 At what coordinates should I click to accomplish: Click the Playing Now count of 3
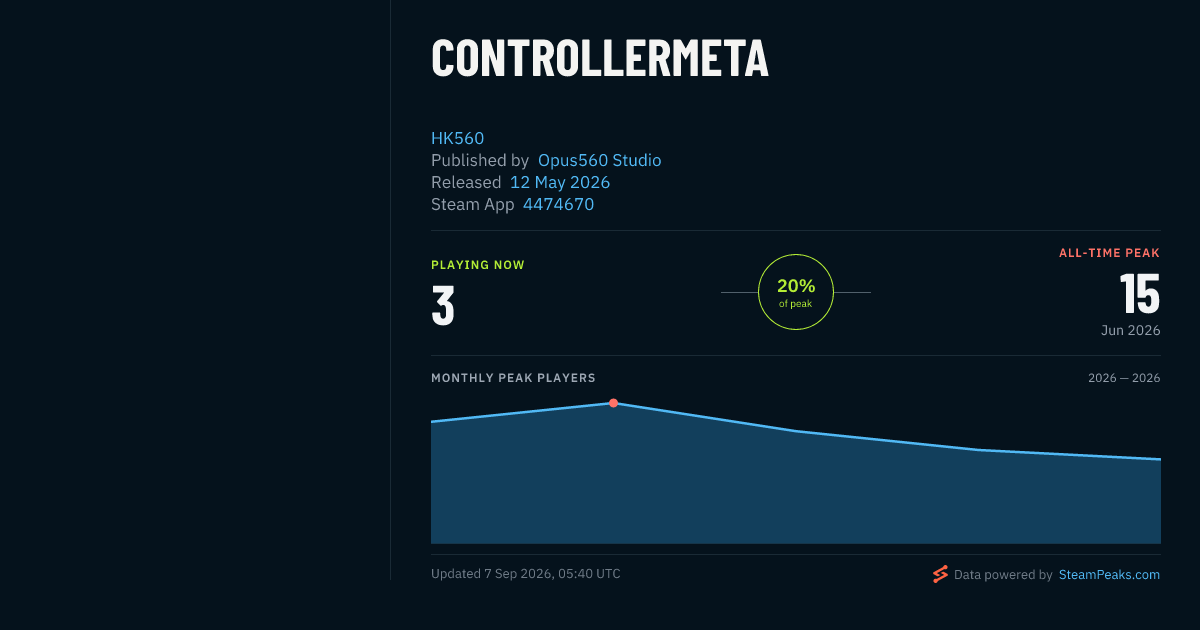coord(443,306)
